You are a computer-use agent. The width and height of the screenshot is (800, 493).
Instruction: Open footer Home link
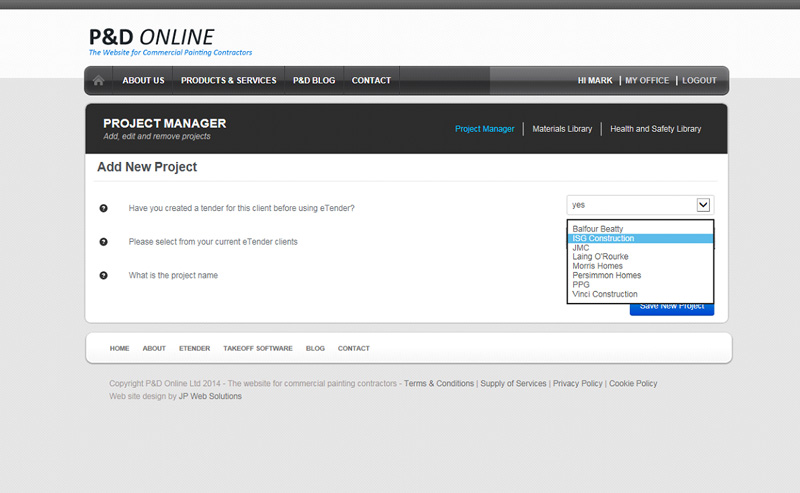pos(119,348)
